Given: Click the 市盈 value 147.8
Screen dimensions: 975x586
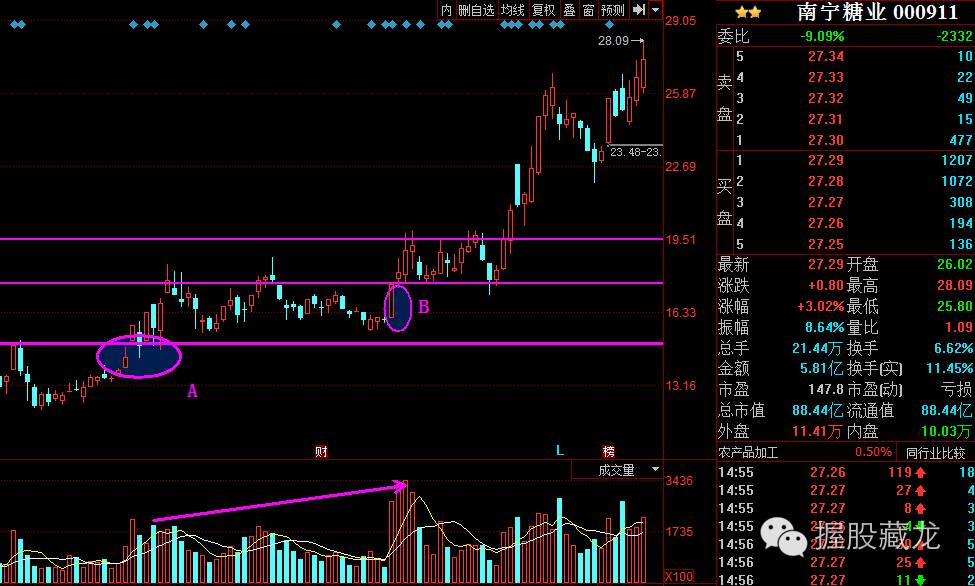Looking at the screenshot, I should 825,389.
